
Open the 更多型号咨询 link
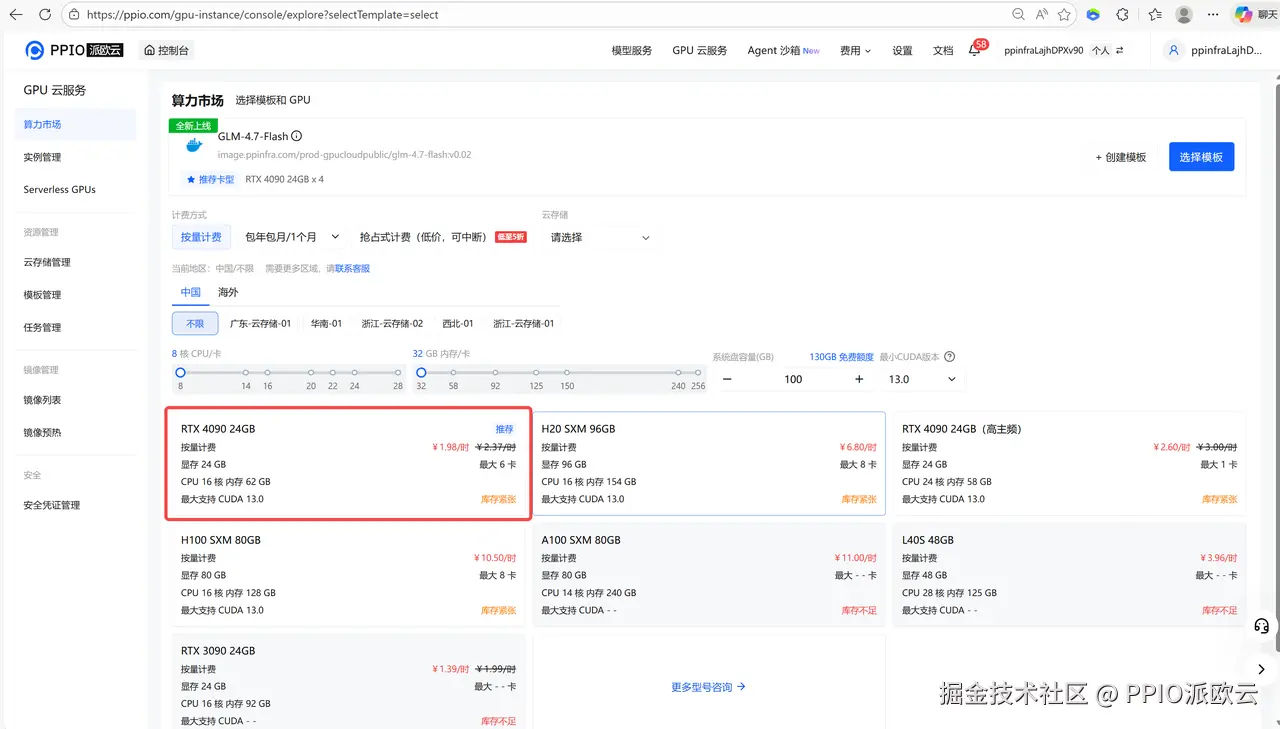click(x=709, y=687)
